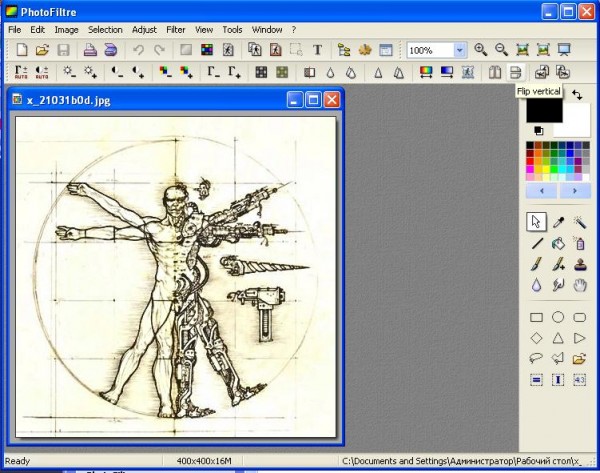Select the Clone stamp tool
The image size is (600, 473).
[x=580, y=264]
